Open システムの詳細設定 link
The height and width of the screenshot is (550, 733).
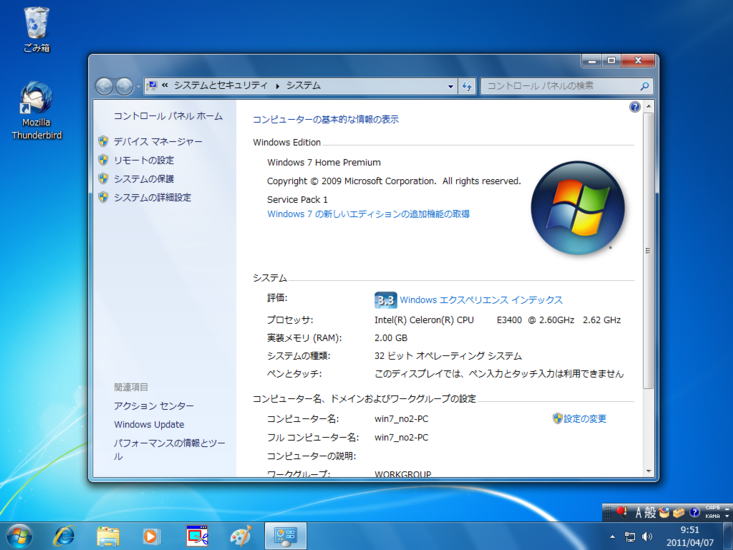point(152,197)
